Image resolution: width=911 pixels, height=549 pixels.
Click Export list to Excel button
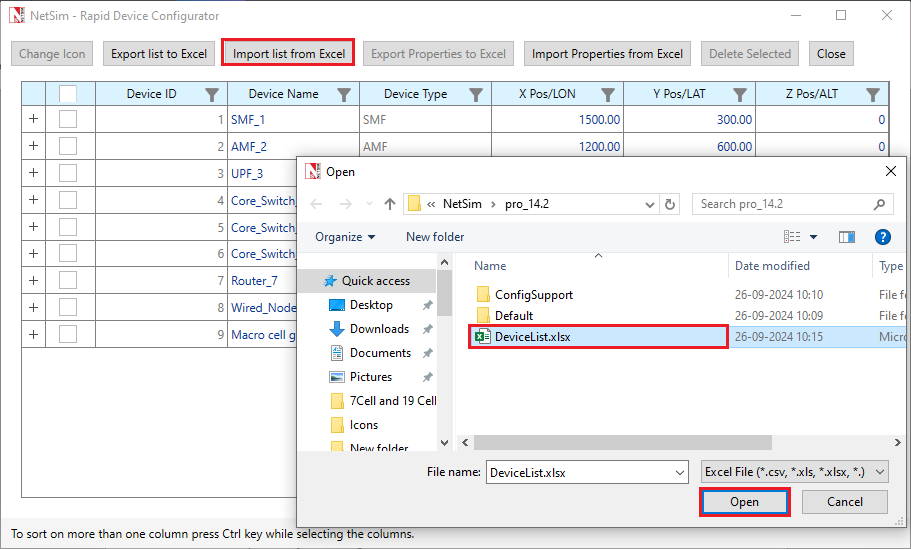[159, 54]
